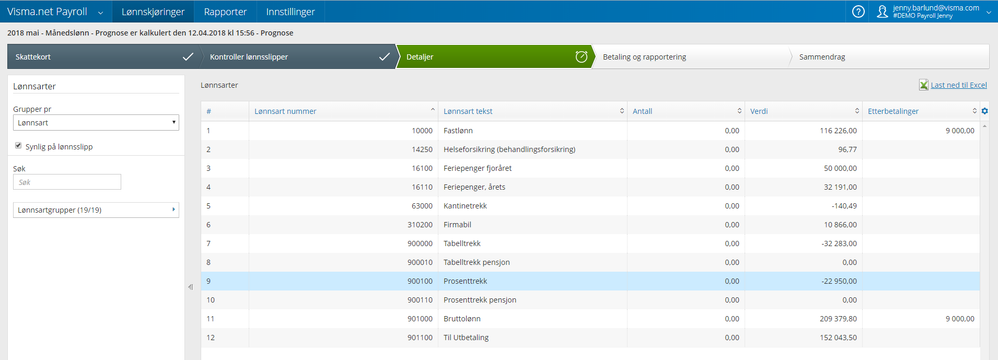998x360 pixels.
Task: Click jenny.barlund@visma.com account name
Action: coord(936,8)
